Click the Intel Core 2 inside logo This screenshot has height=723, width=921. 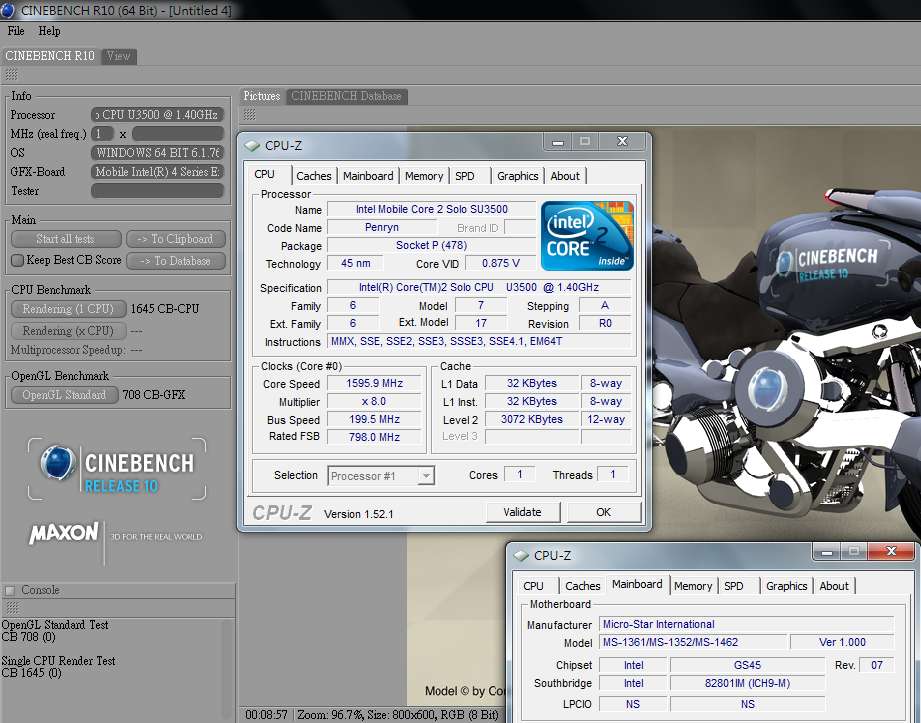[587, 236]
